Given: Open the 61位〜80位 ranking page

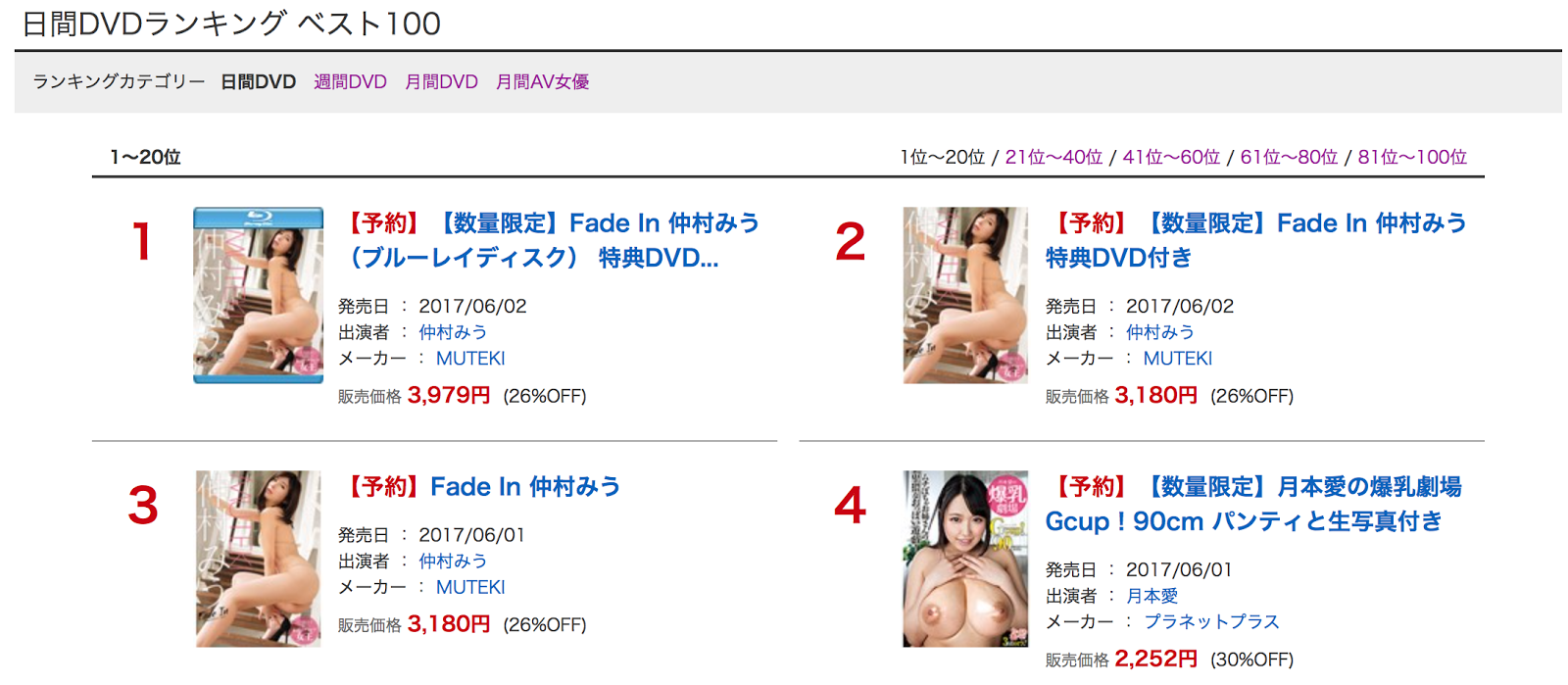Looking at the screenshot, I should click(1289, 157).
